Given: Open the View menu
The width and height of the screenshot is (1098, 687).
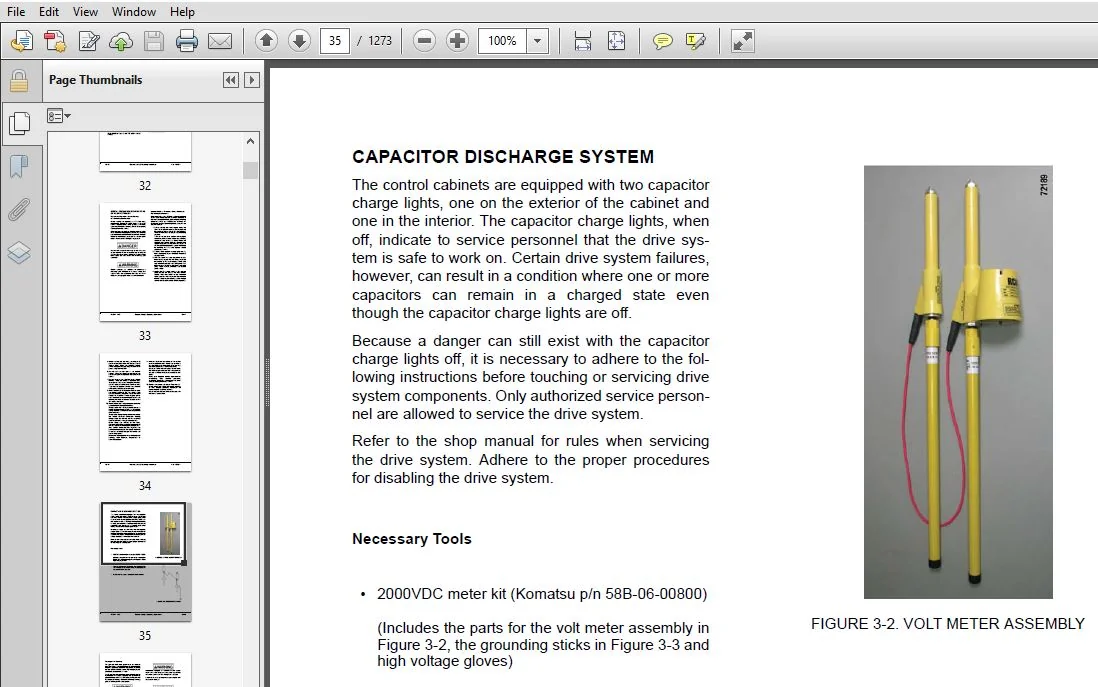Looking at the screenshot, I should coord(85,11).
